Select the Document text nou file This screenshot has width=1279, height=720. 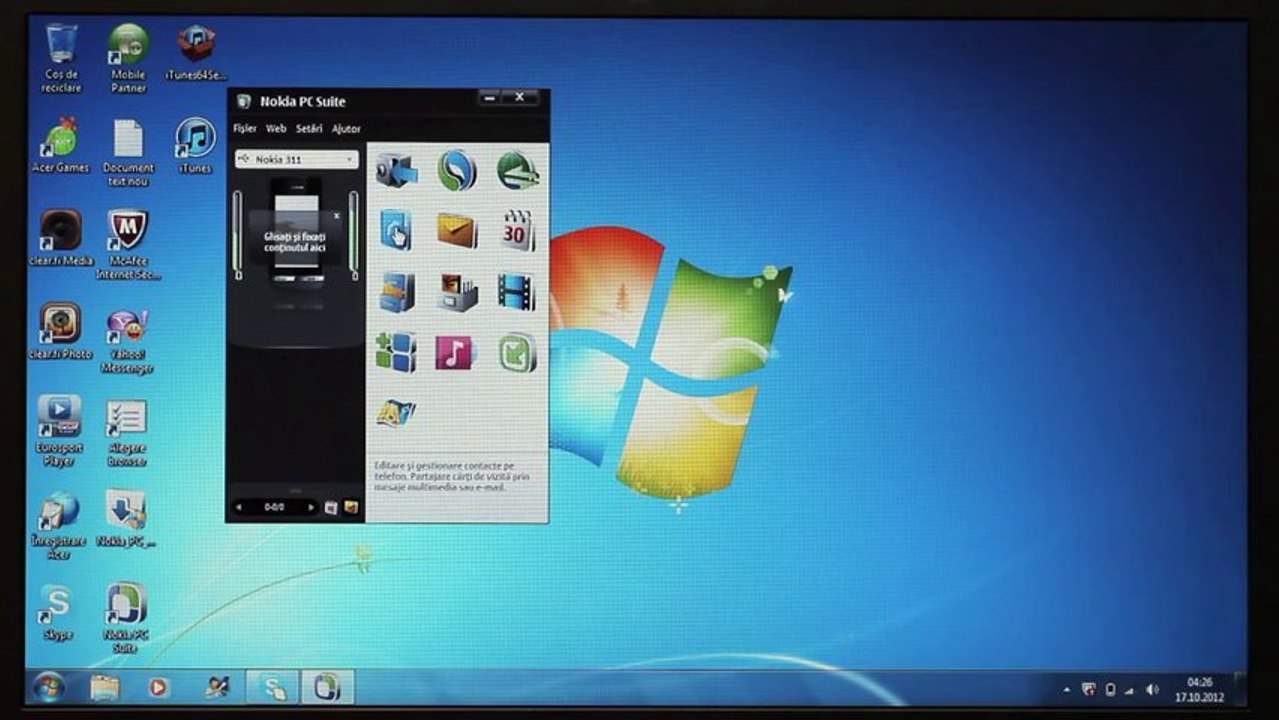coord(128,152)
